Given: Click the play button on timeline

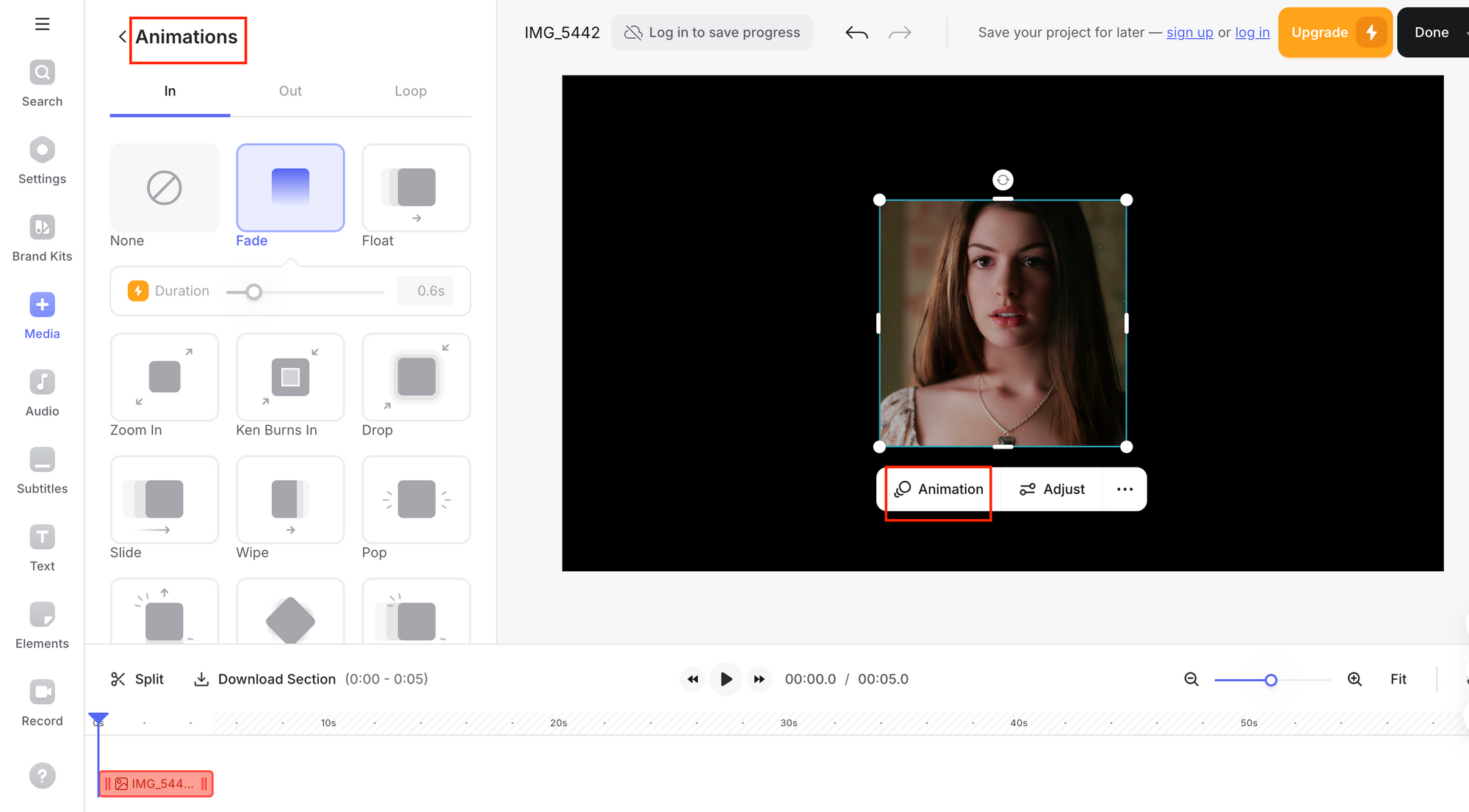Looking at the screenshot, I should pyautogui.click(x=726, y=679).
